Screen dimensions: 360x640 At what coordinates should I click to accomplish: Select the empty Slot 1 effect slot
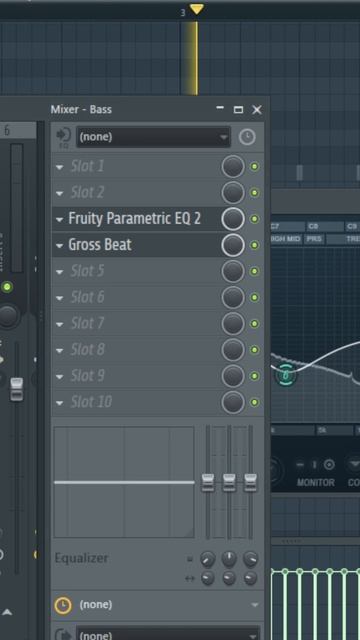click(x=137, y=167)
